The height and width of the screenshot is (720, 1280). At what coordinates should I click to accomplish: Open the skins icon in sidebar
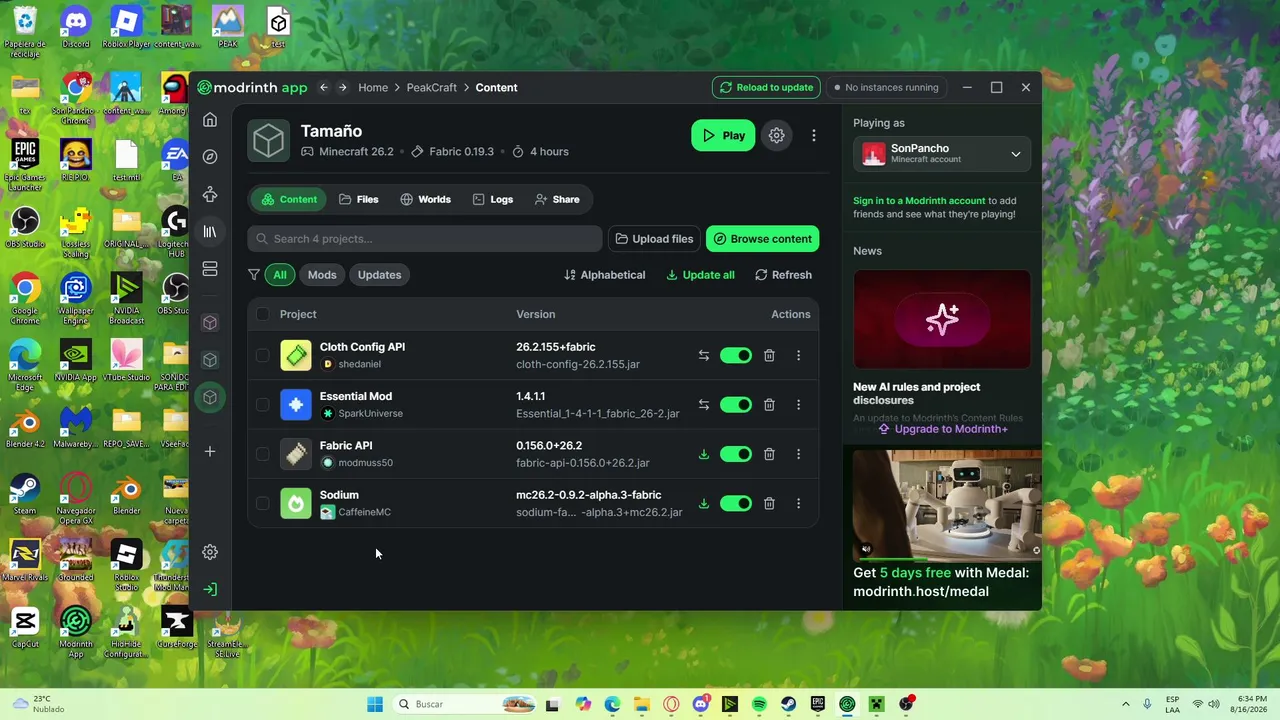[x=210, y=194]
